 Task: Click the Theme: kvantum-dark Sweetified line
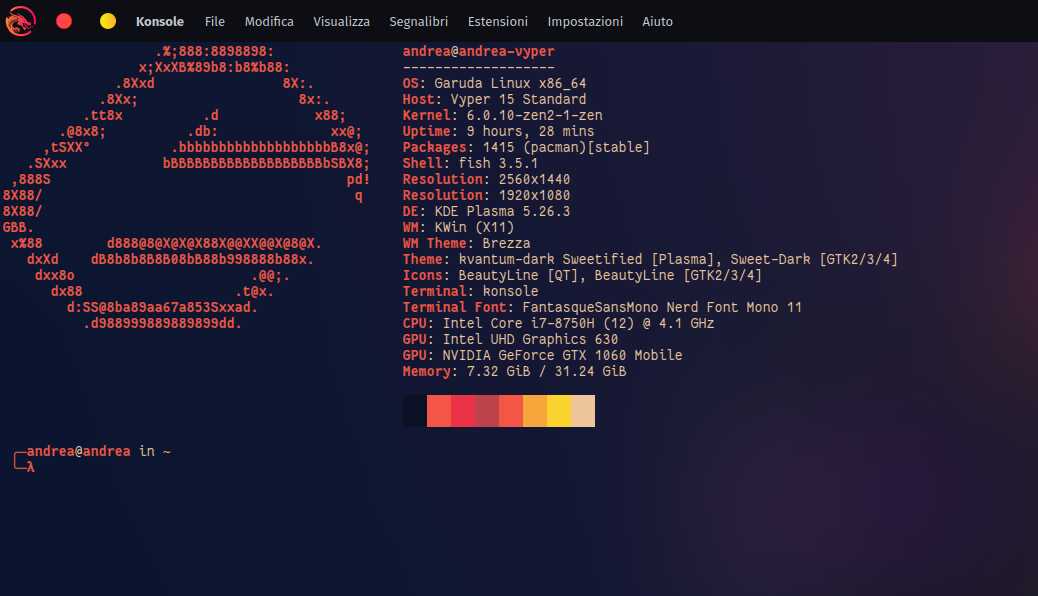[649, 259]
